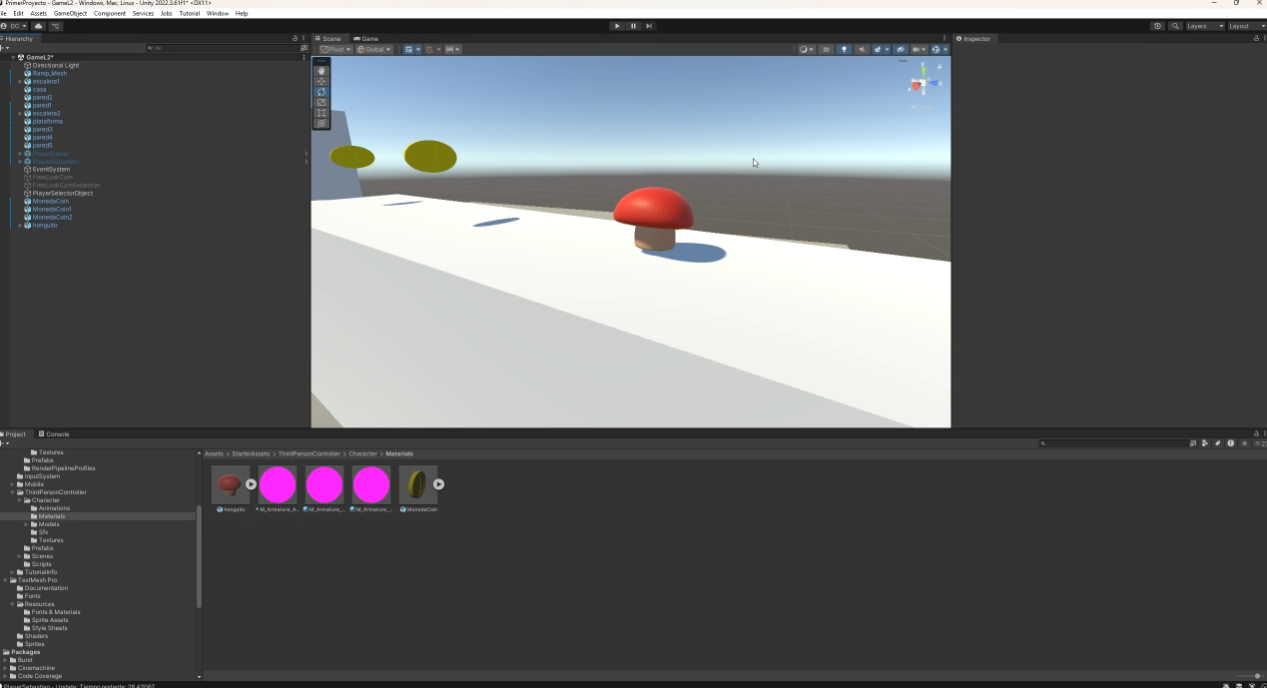Open the Undo History button
Image resolution: width=1267 pixels, height=688 pixels.
[x=1157, y=26]
